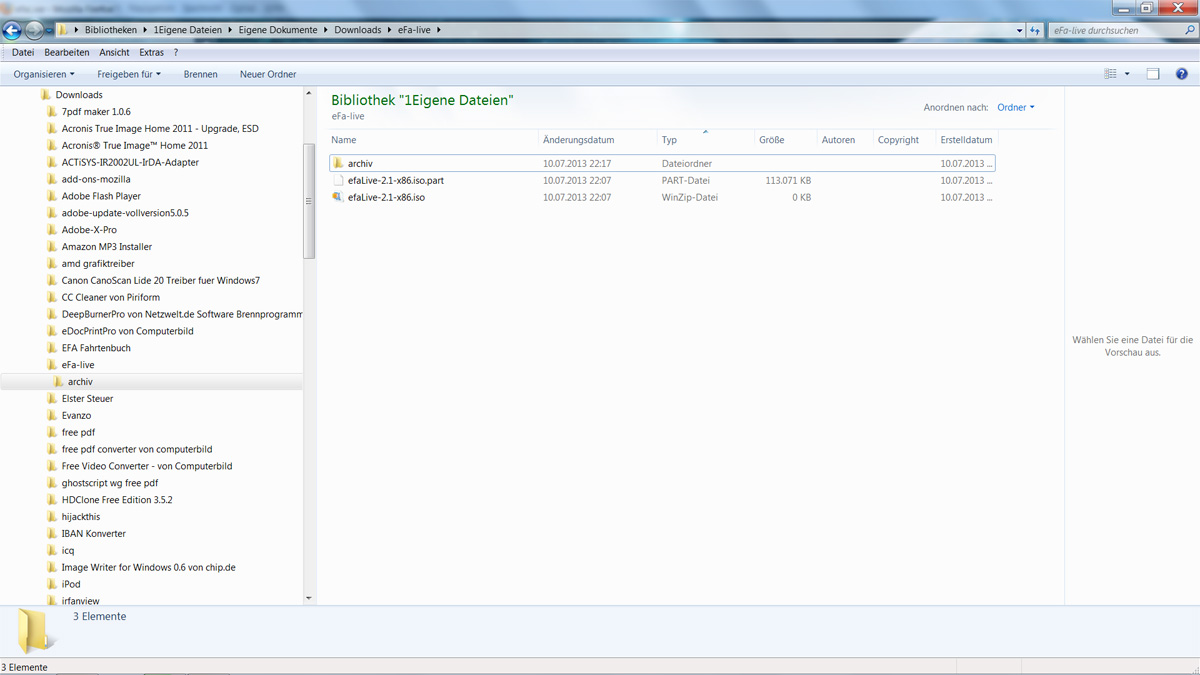This screenshot has width=1200, height=675.
Task: Open the Extras menu
Action: (151, 52)
